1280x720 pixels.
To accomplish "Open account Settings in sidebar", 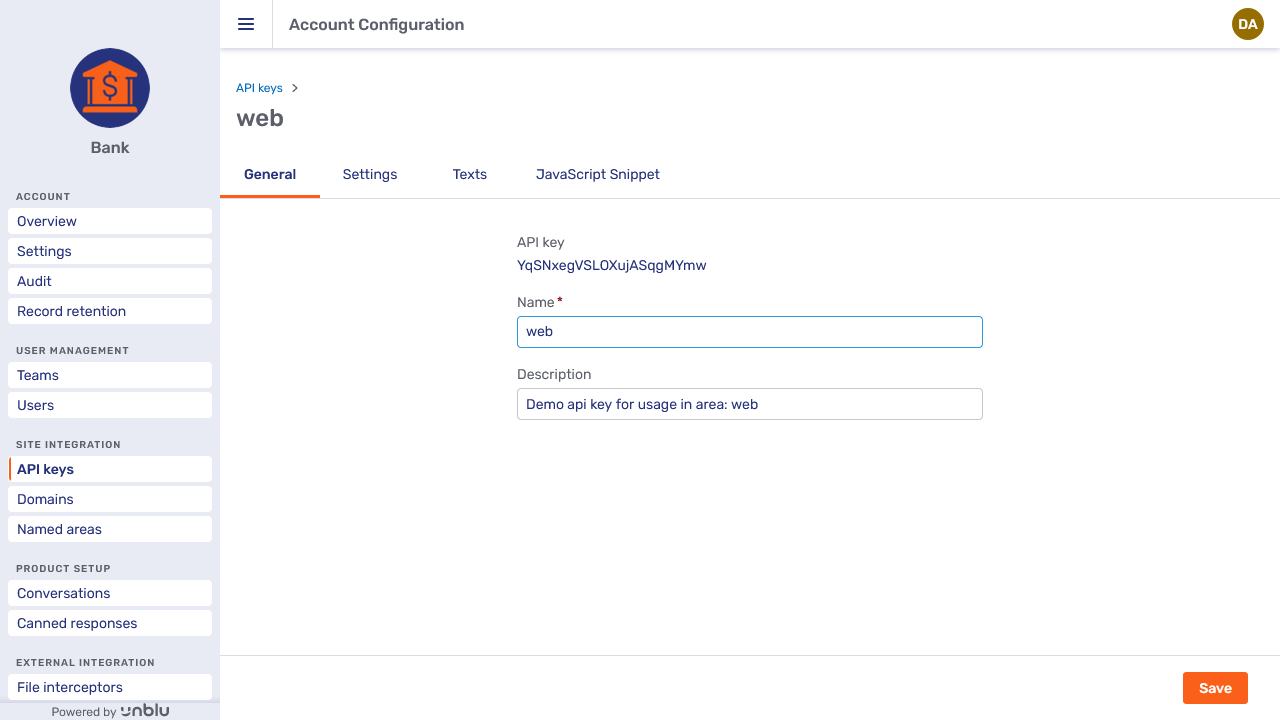I will (x=110, y=251).
